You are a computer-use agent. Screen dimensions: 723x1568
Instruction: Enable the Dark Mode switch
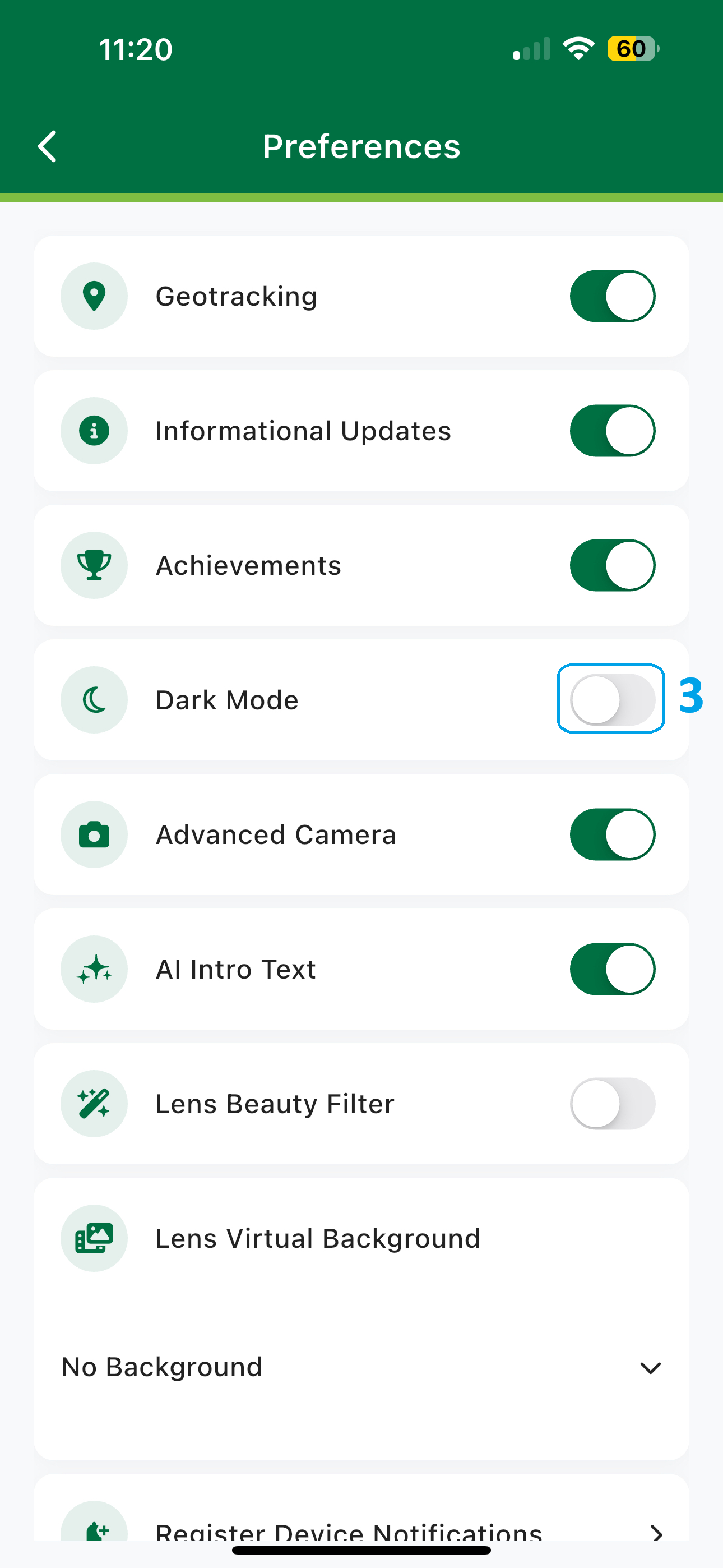[x=612, y=700]
